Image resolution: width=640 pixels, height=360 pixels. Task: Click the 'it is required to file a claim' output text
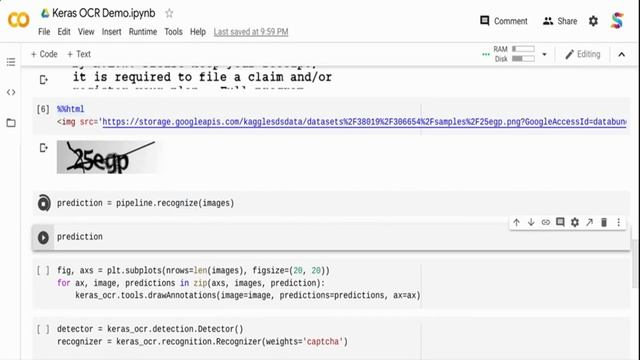[202, 77]
